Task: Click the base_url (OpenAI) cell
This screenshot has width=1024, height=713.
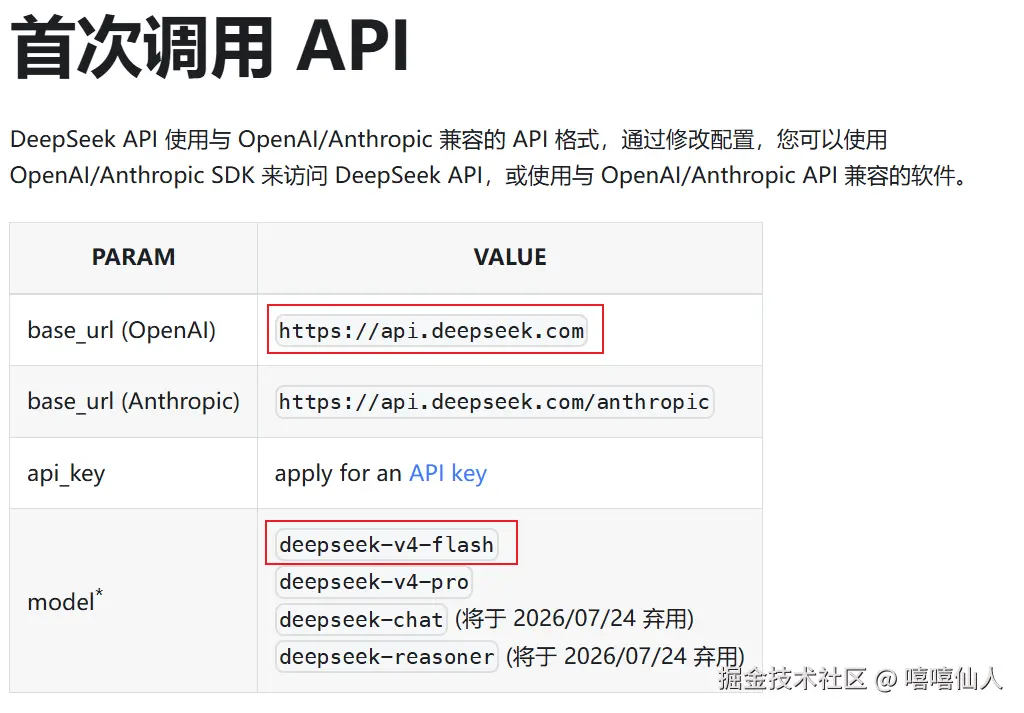Action: tap(133, 330)
